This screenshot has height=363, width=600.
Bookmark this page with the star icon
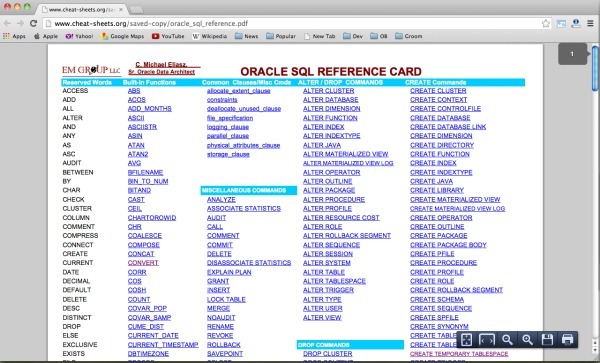tap(546, 23)
